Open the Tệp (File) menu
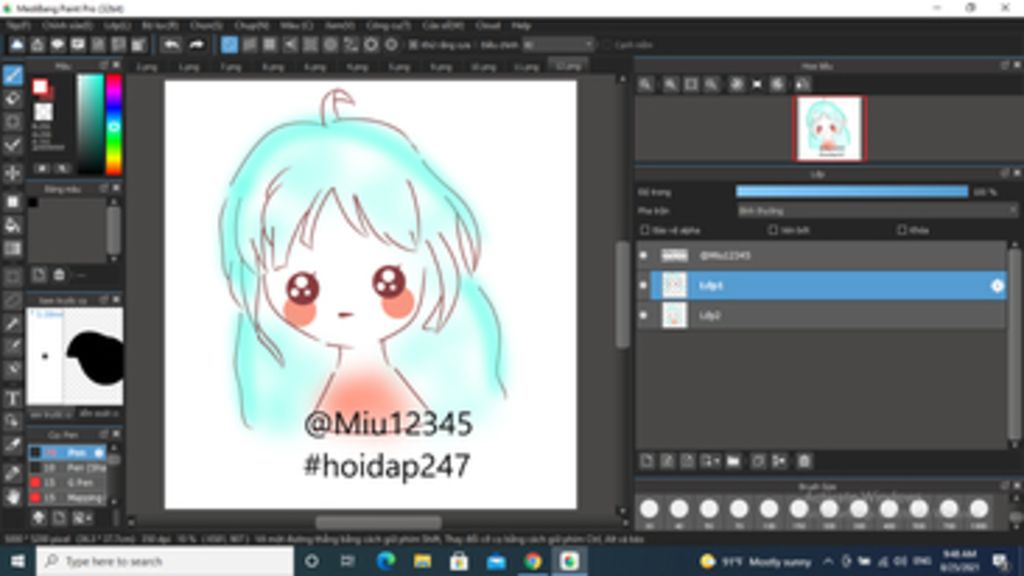1024x576 pixels. [x=18, y=25]
